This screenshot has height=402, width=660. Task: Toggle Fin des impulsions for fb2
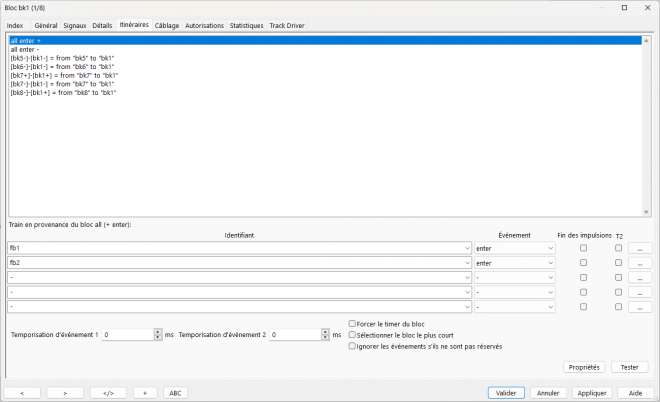click(x=583, y=263)
